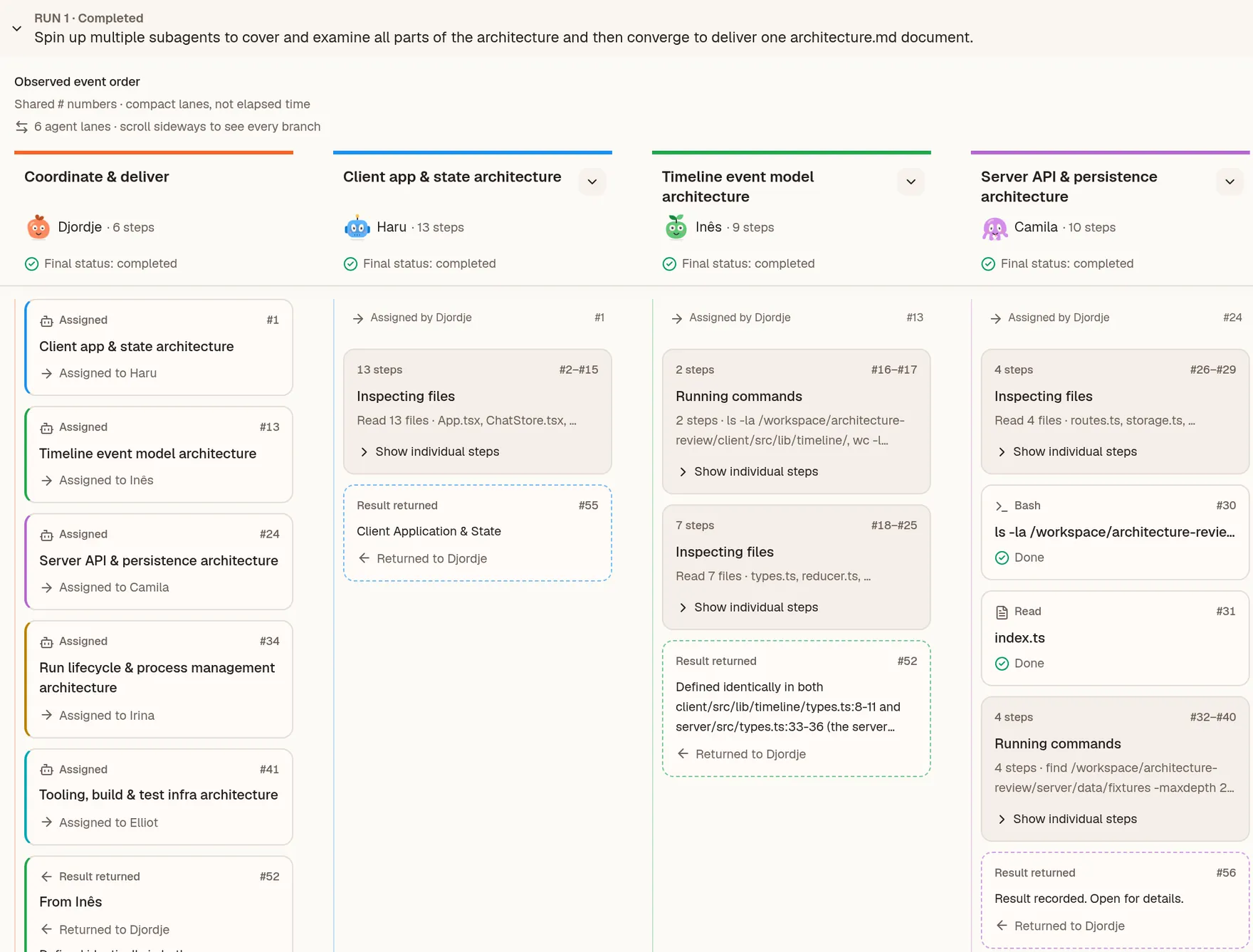Open the Client app & state architecture assignment card
Image resolution: width=1253 pixels, height=952 pixels.
coord(159,347)
